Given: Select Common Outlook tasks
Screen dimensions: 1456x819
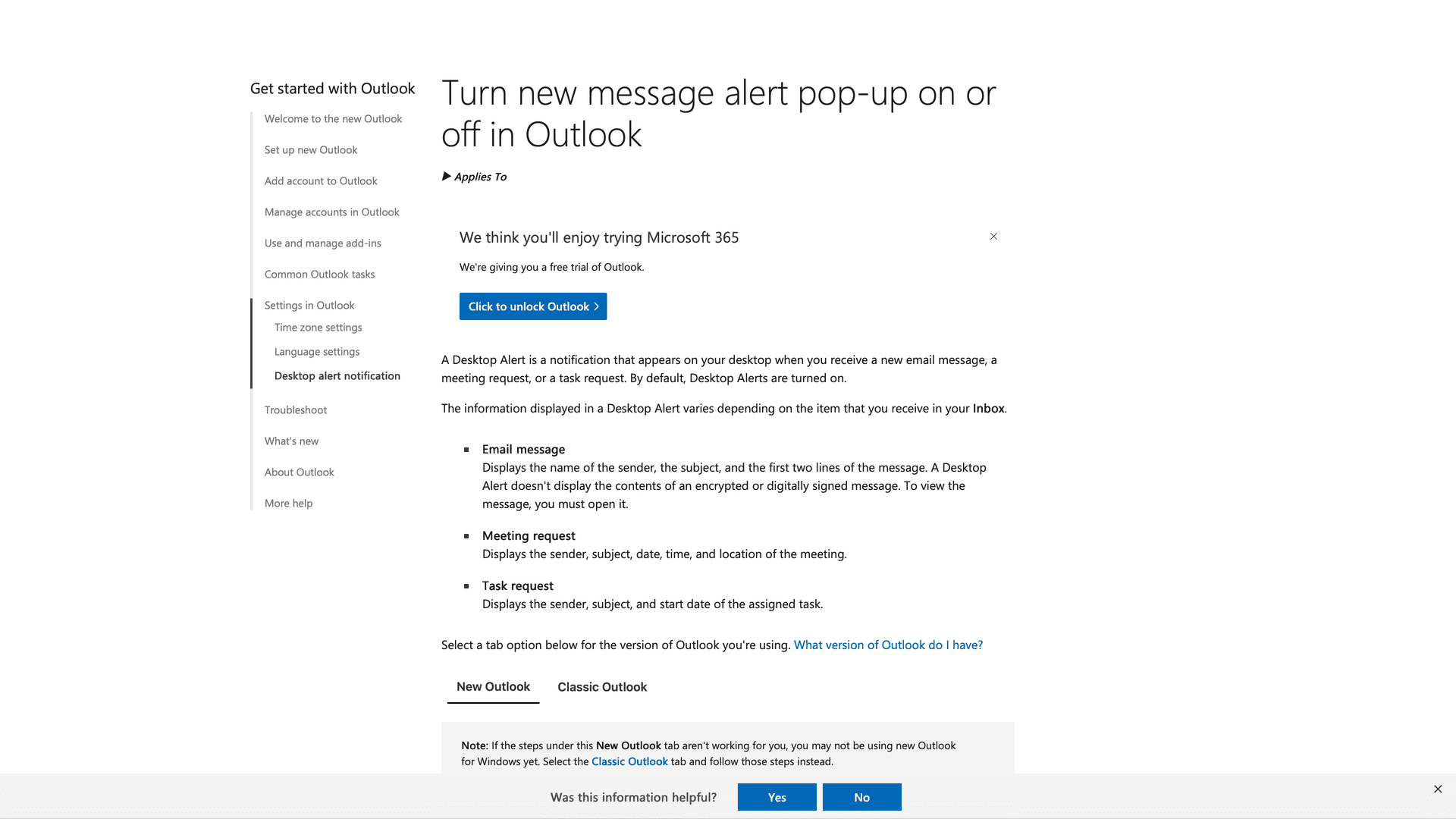Looking at the screenshot, I should click(319, 274).
